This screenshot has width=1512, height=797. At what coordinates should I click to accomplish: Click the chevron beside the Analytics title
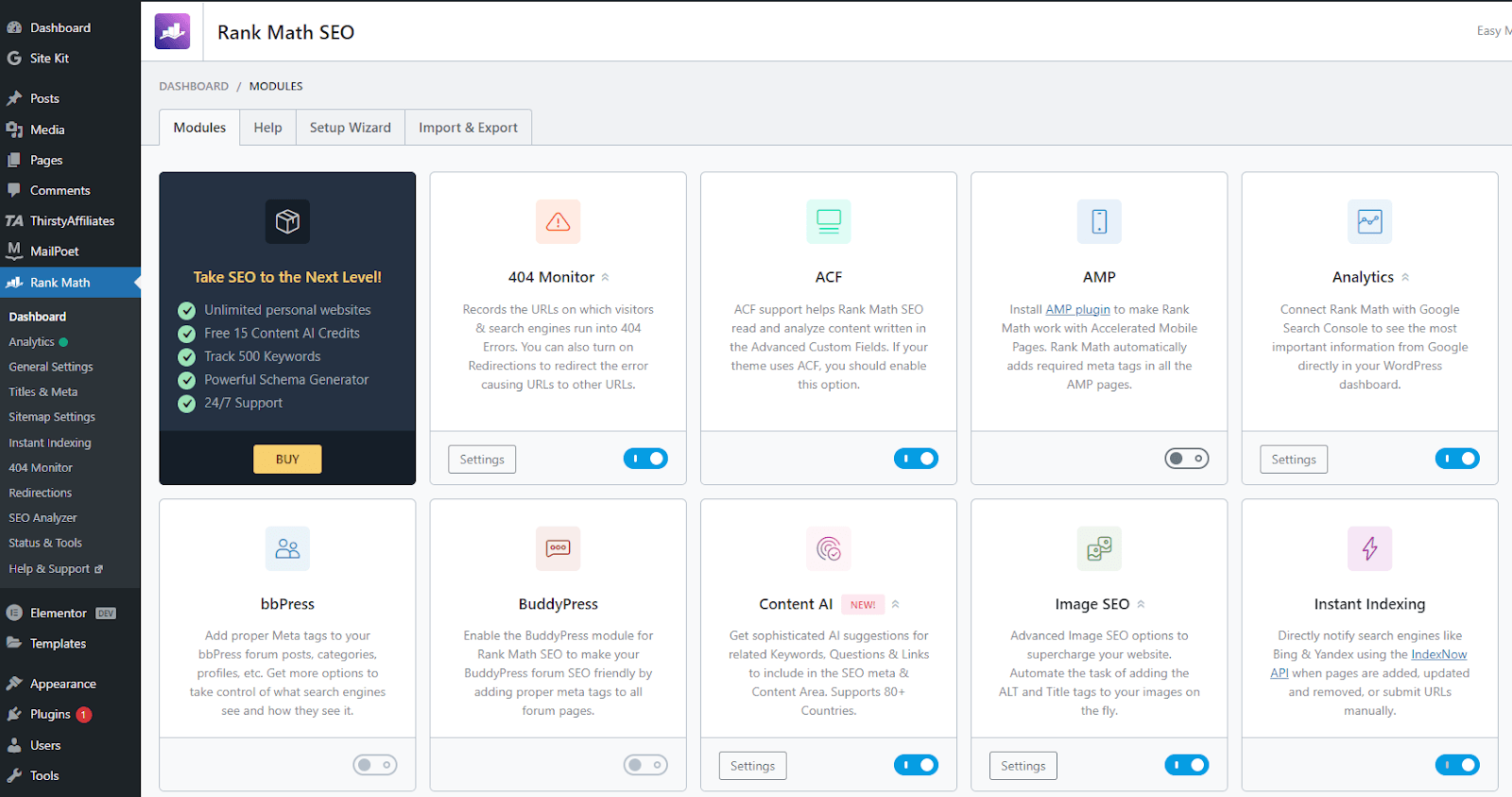point(1405,277)
